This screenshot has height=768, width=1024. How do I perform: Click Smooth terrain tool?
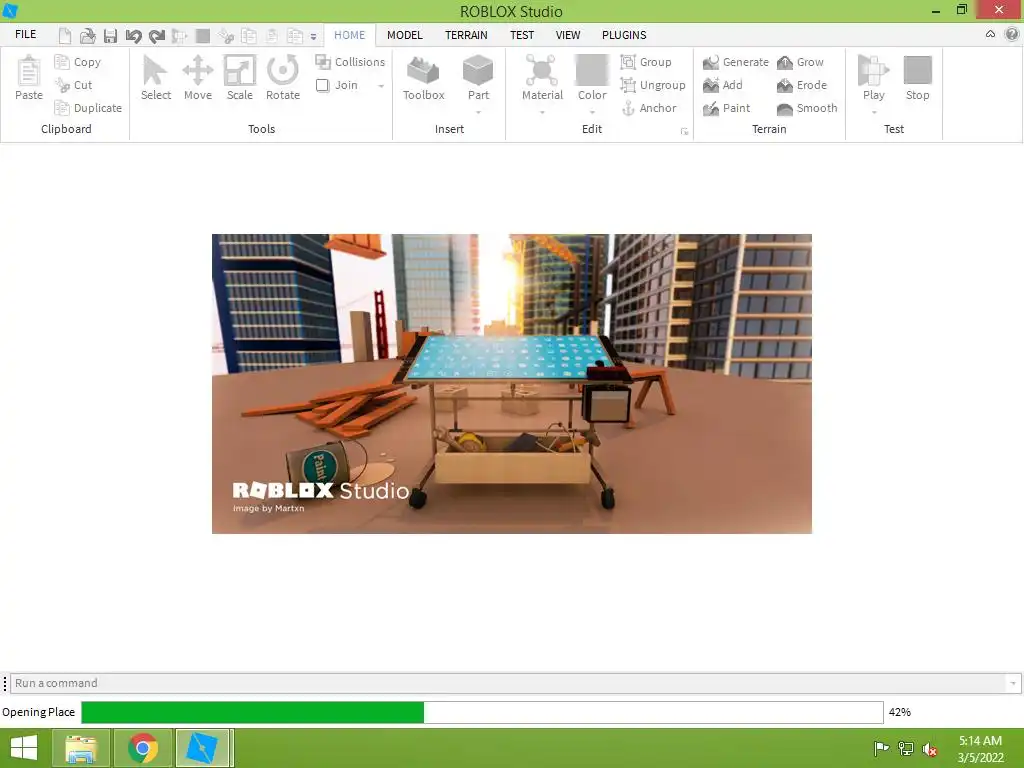(807, 108)
